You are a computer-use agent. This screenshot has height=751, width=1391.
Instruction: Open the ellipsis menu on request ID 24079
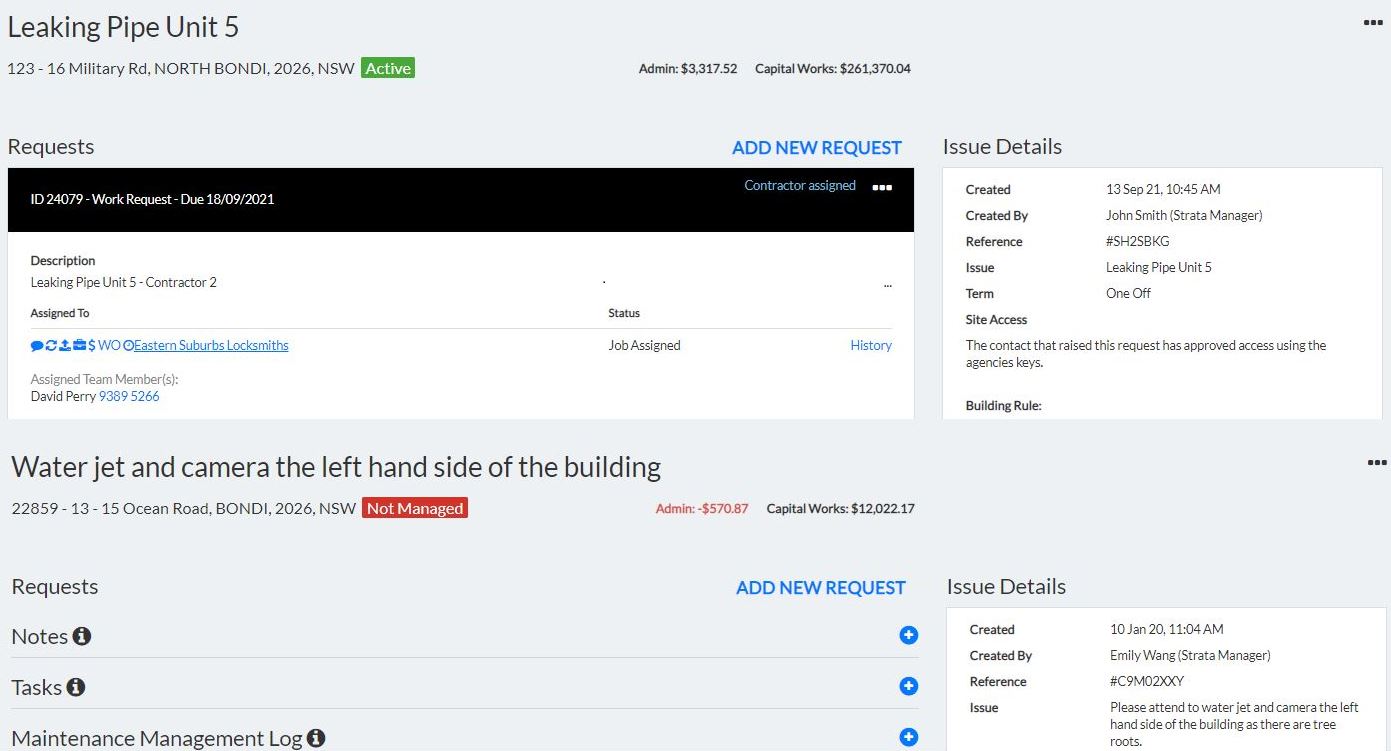(x=882, y=187)
